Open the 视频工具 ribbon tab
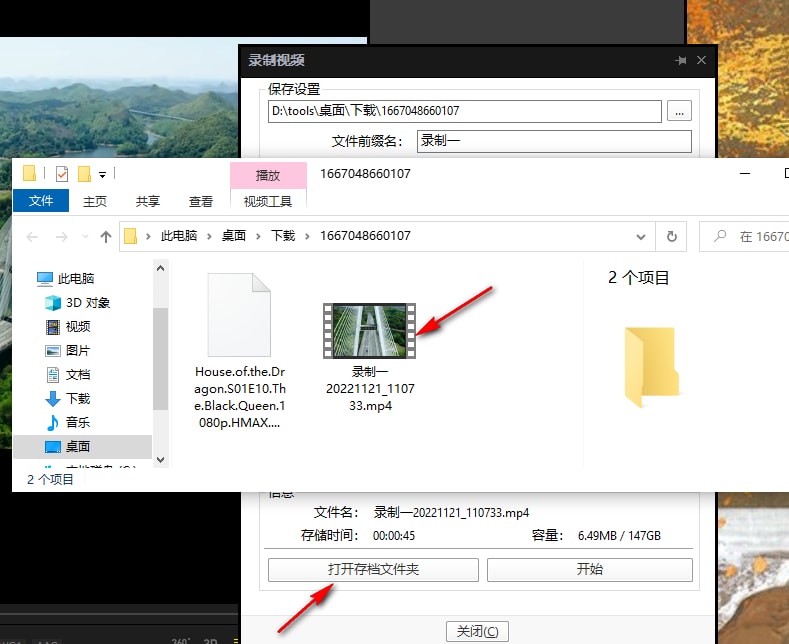Viewport: 789px width, 644px height. click(268, 201)
